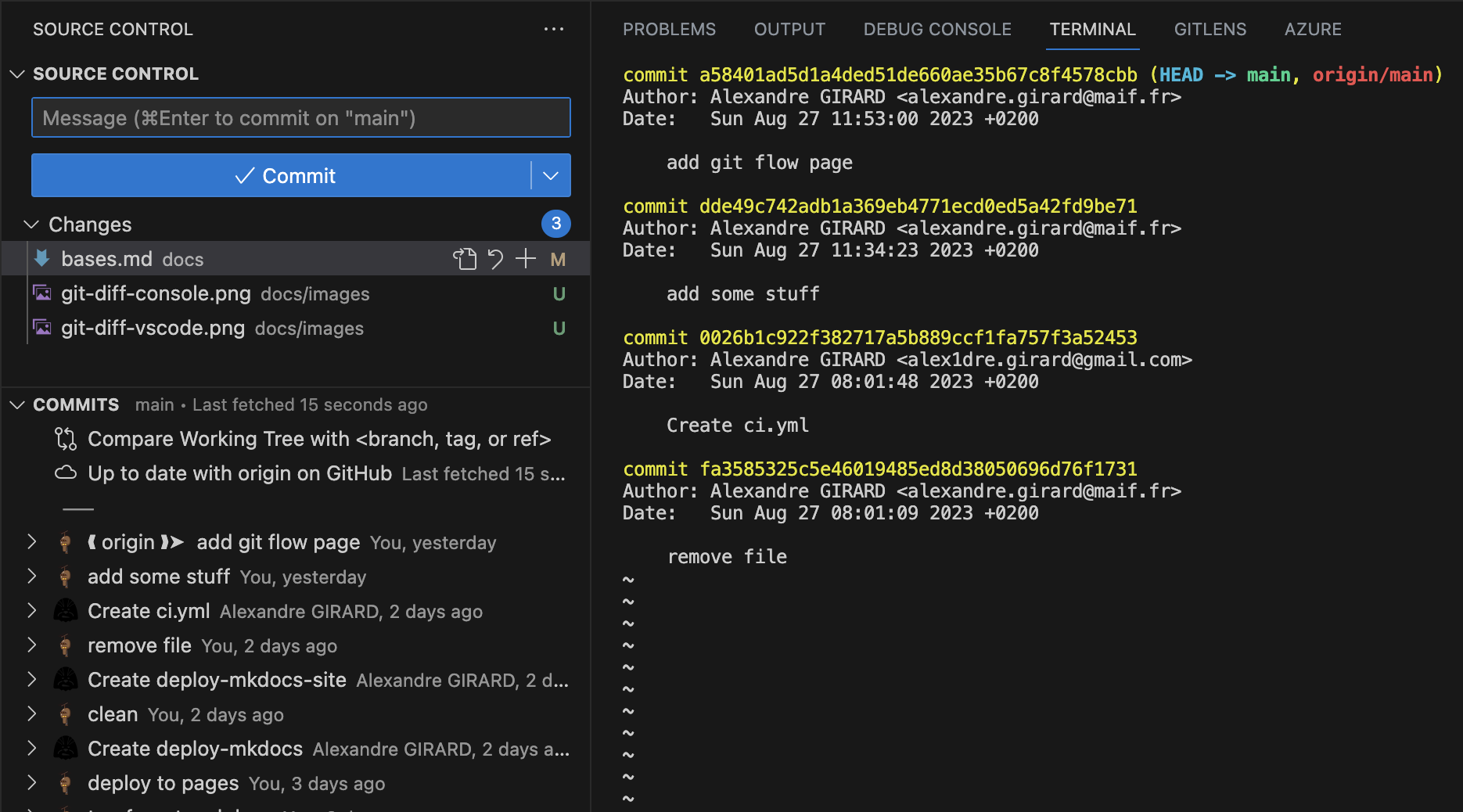The image size is (1463, 812).
Task: Click commit hash a58401ad5d1a4ded in terminal
Action: pyautogui.click(x=918, y=75)
